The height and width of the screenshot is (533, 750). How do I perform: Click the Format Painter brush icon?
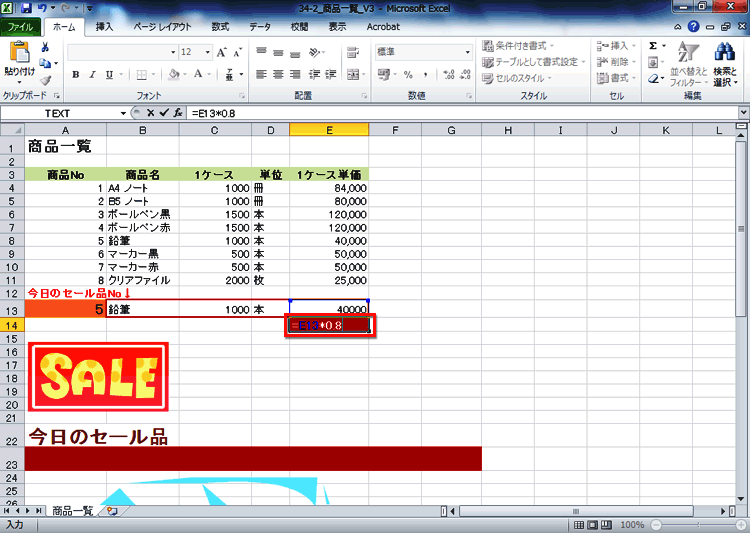tap(45, 80)
